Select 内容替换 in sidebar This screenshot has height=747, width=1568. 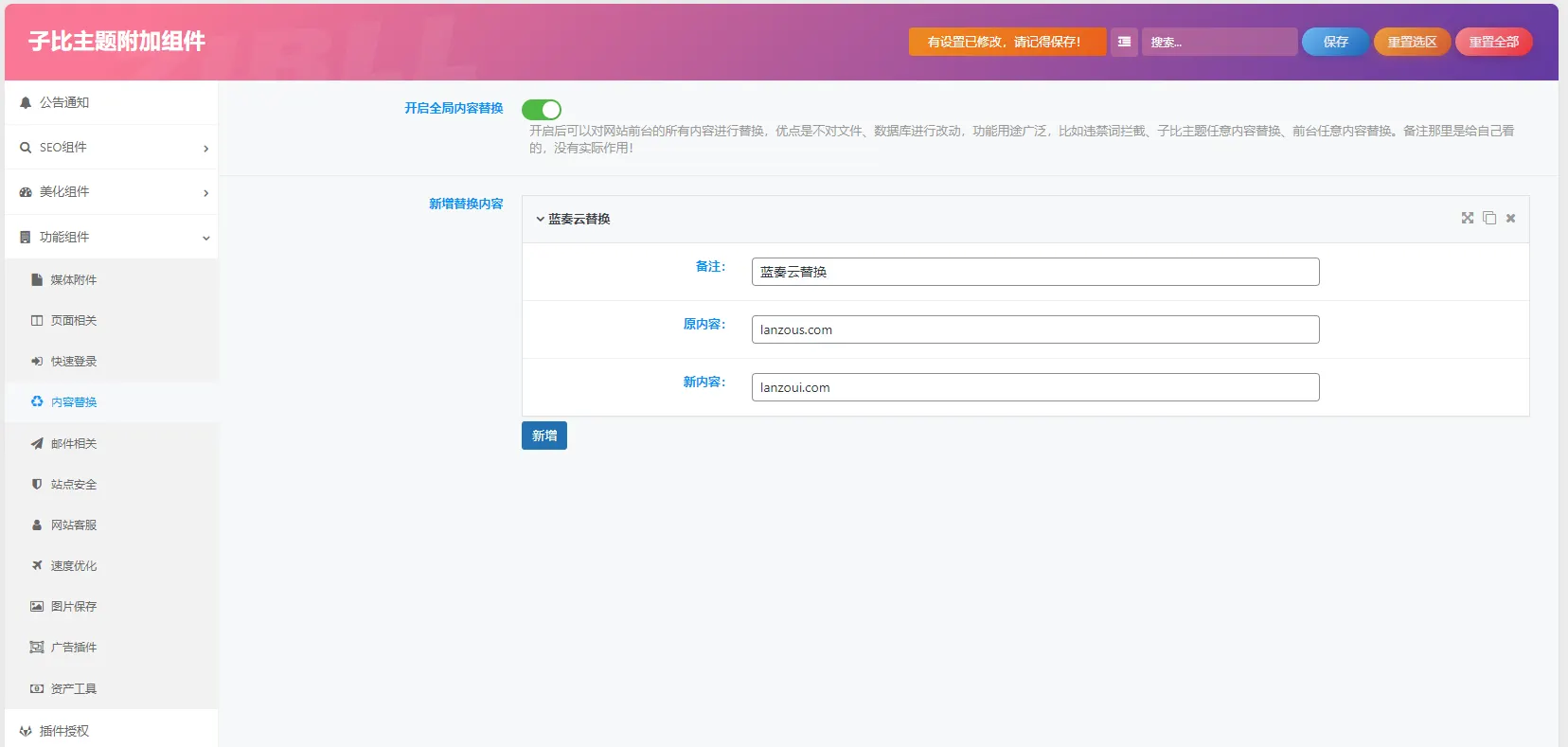tap(112, 402)
